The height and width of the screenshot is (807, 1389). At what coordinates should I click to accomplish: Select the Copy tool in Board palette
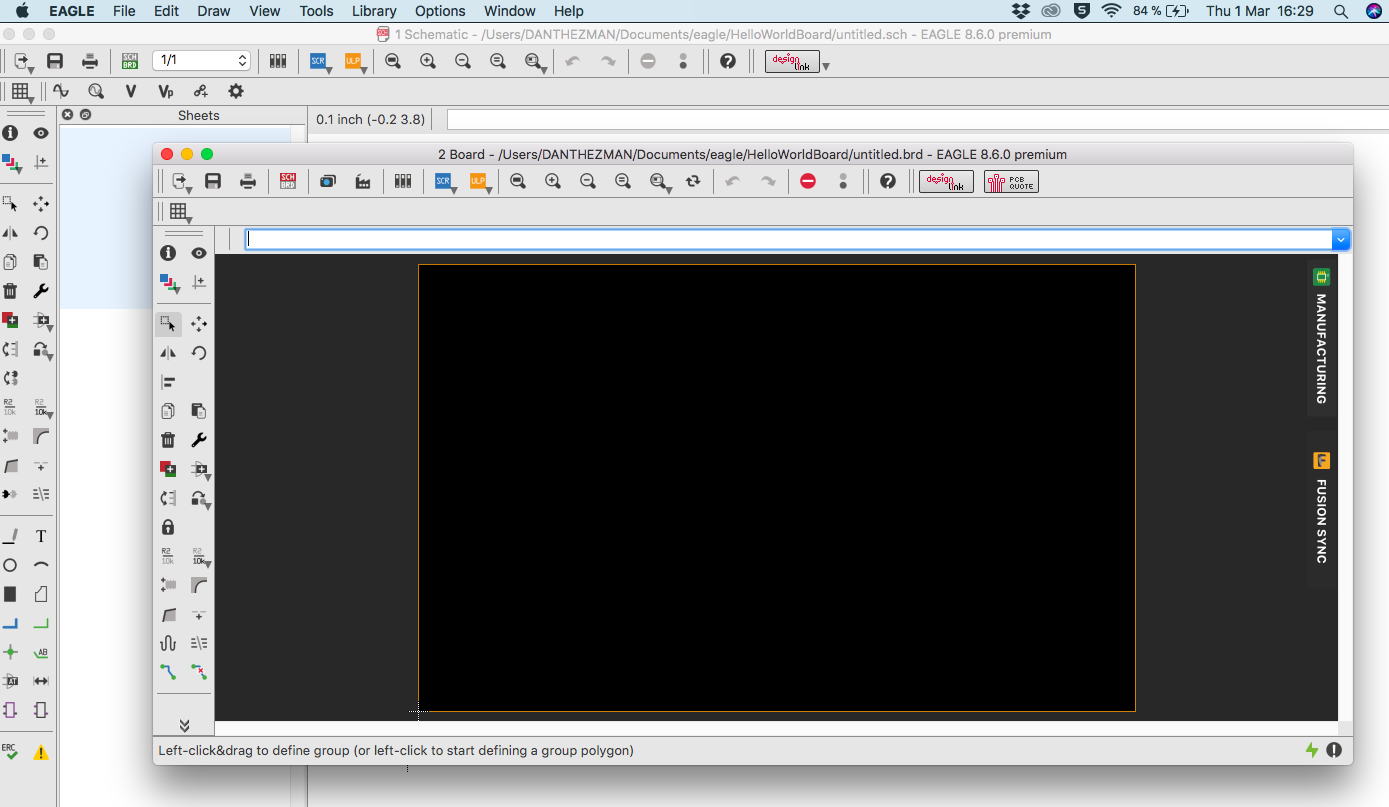pos(168,411)
